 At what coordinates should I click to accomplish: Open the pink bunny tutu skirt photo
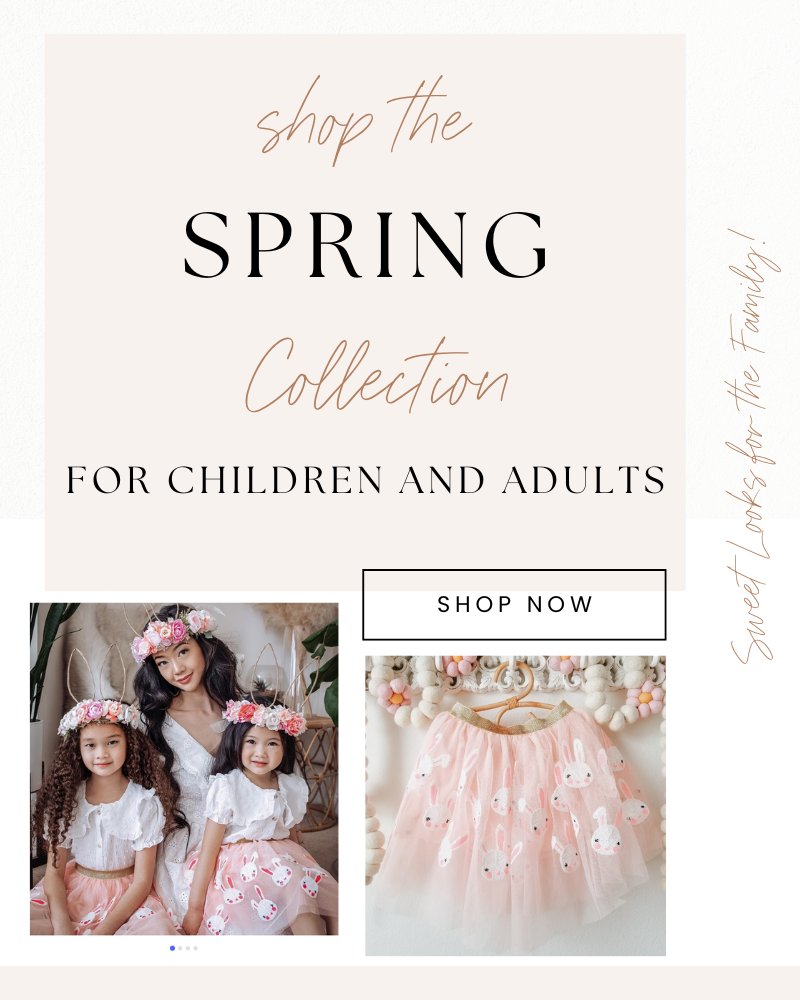pyautogui.click(x=515, y=805)
